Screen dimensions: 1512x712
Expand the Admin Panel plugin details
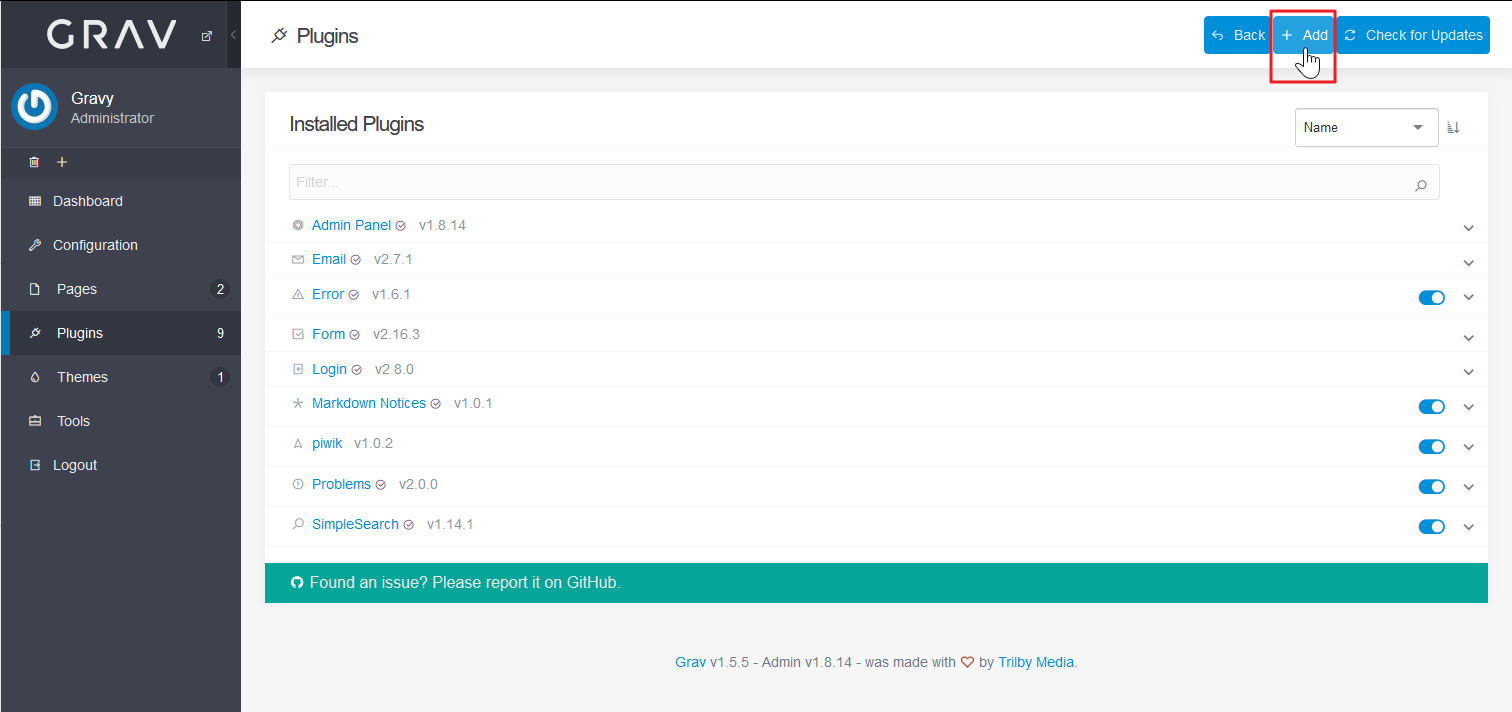click(1468, 228)
